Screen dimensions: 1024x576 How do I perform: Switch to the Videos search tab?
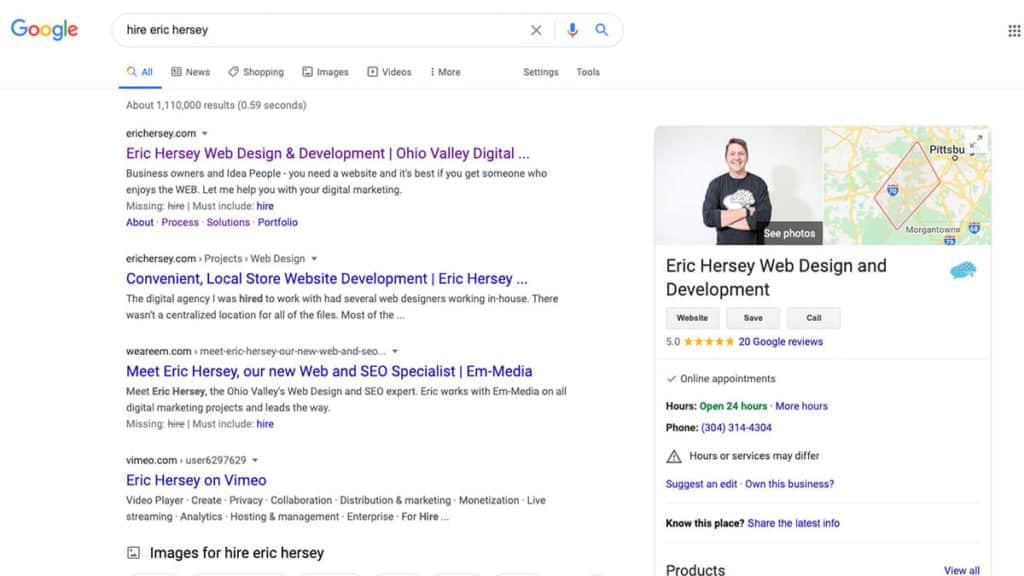coord(389,72)
